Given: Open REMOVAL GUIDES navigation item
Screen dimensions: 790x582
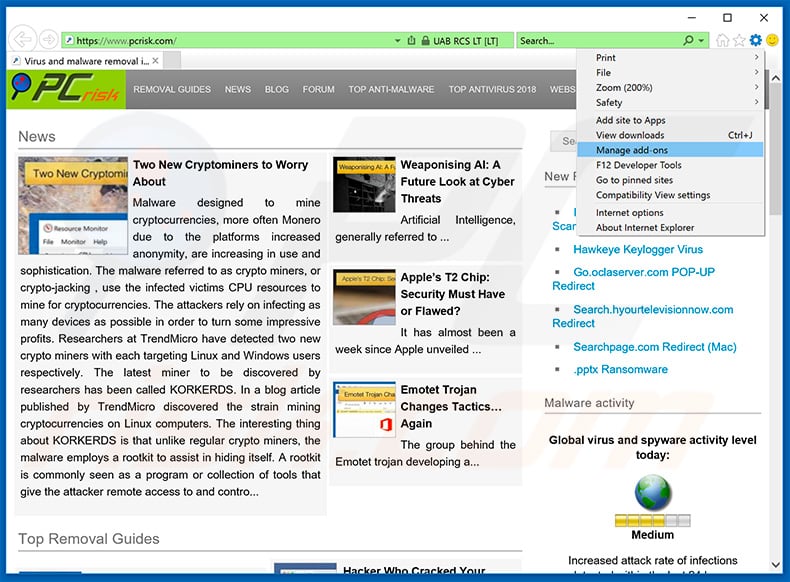Looking at the screenshot, I should pyautogui.click(x=172, y=89).
